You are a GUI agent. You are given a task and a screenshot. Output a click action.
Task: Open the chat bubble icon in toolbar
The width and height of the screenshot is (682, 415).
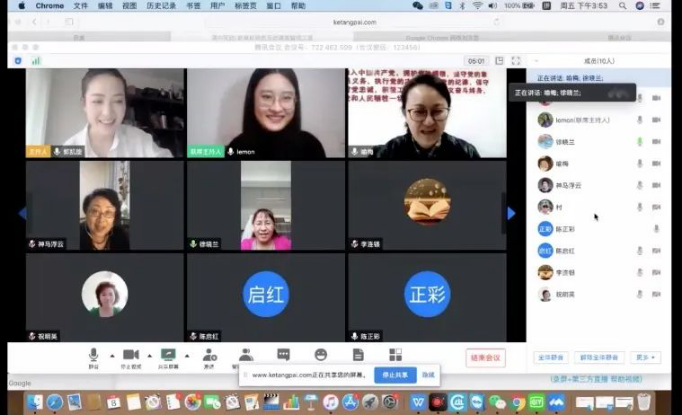coord(283,355)
